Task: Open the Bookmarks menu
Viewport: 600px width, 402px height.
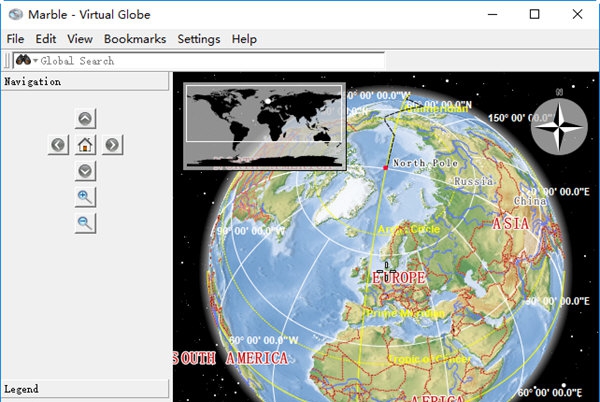Action: [x=134, y=39]
